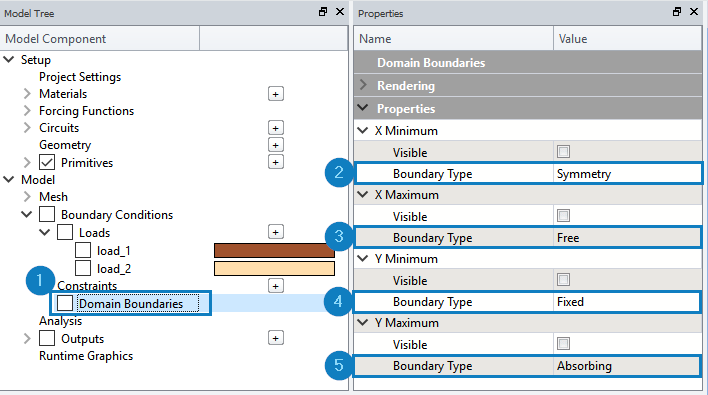
Task: Collapse the X Maximum group
Action: pos(363,195)
